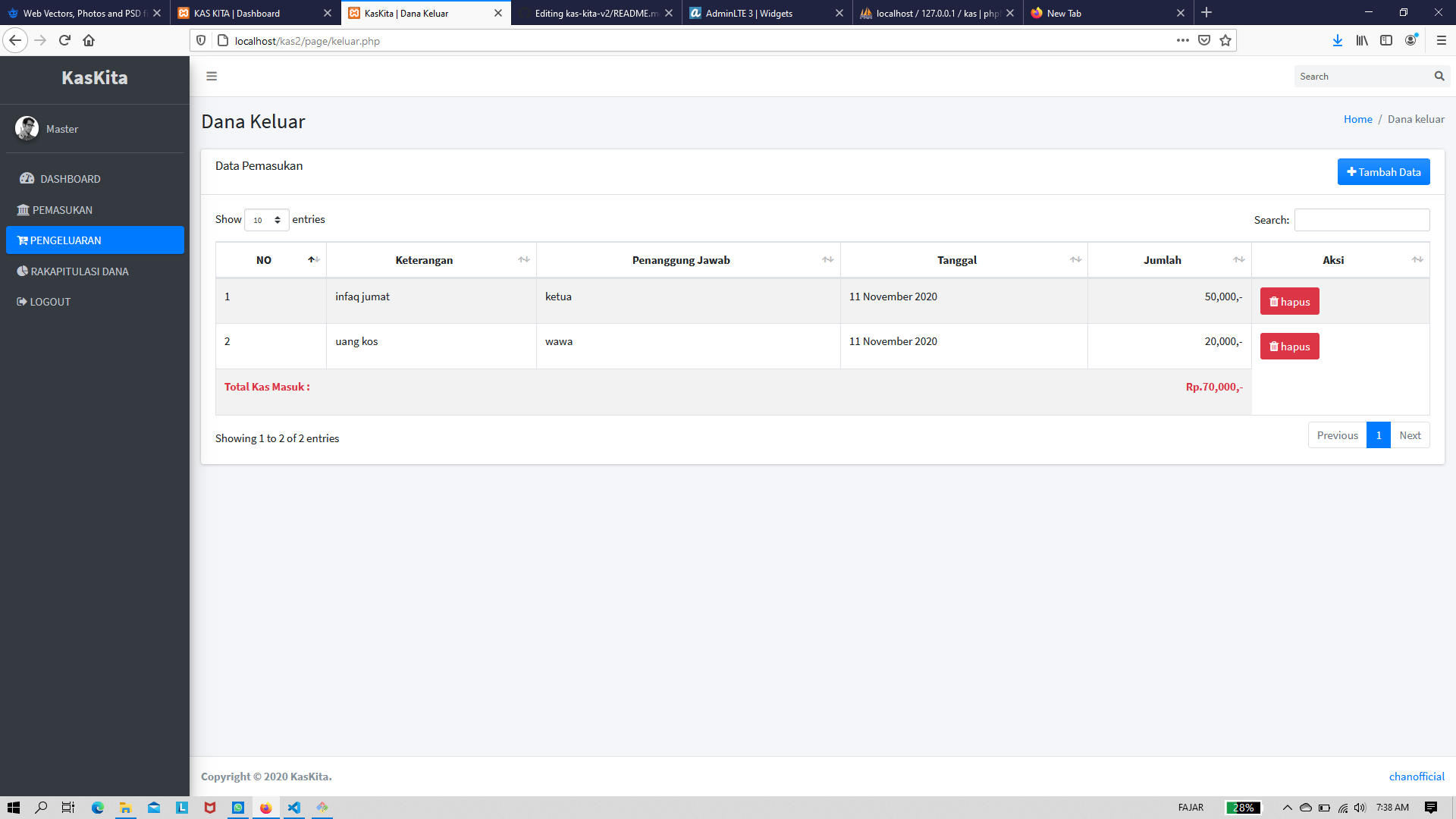Click the search magnifier icon in navbar
1456x819 pixels.
pos(1439,76)
